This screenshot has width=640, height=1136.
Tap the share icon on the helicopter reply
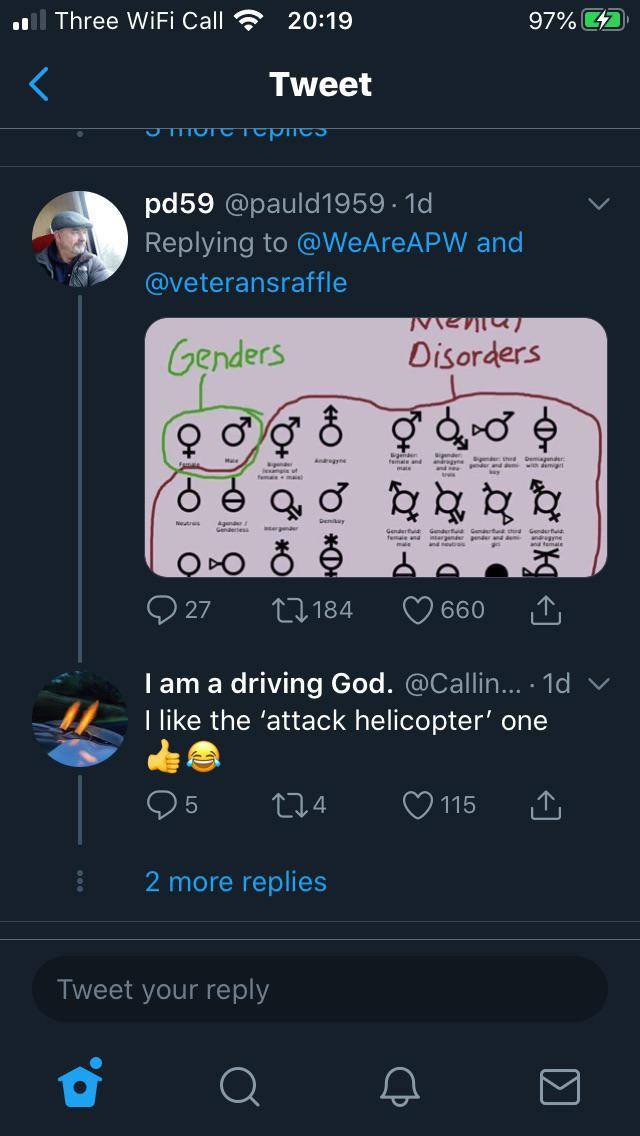tap(545, 805)
